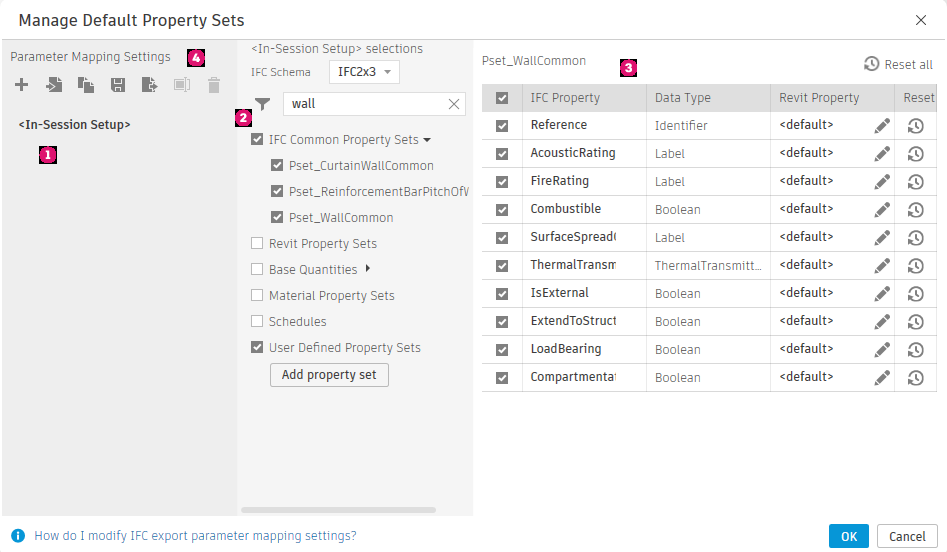The image size is (947, 552).
Task: Open the IFC Schema dropdown
Action: click(364, 72)
